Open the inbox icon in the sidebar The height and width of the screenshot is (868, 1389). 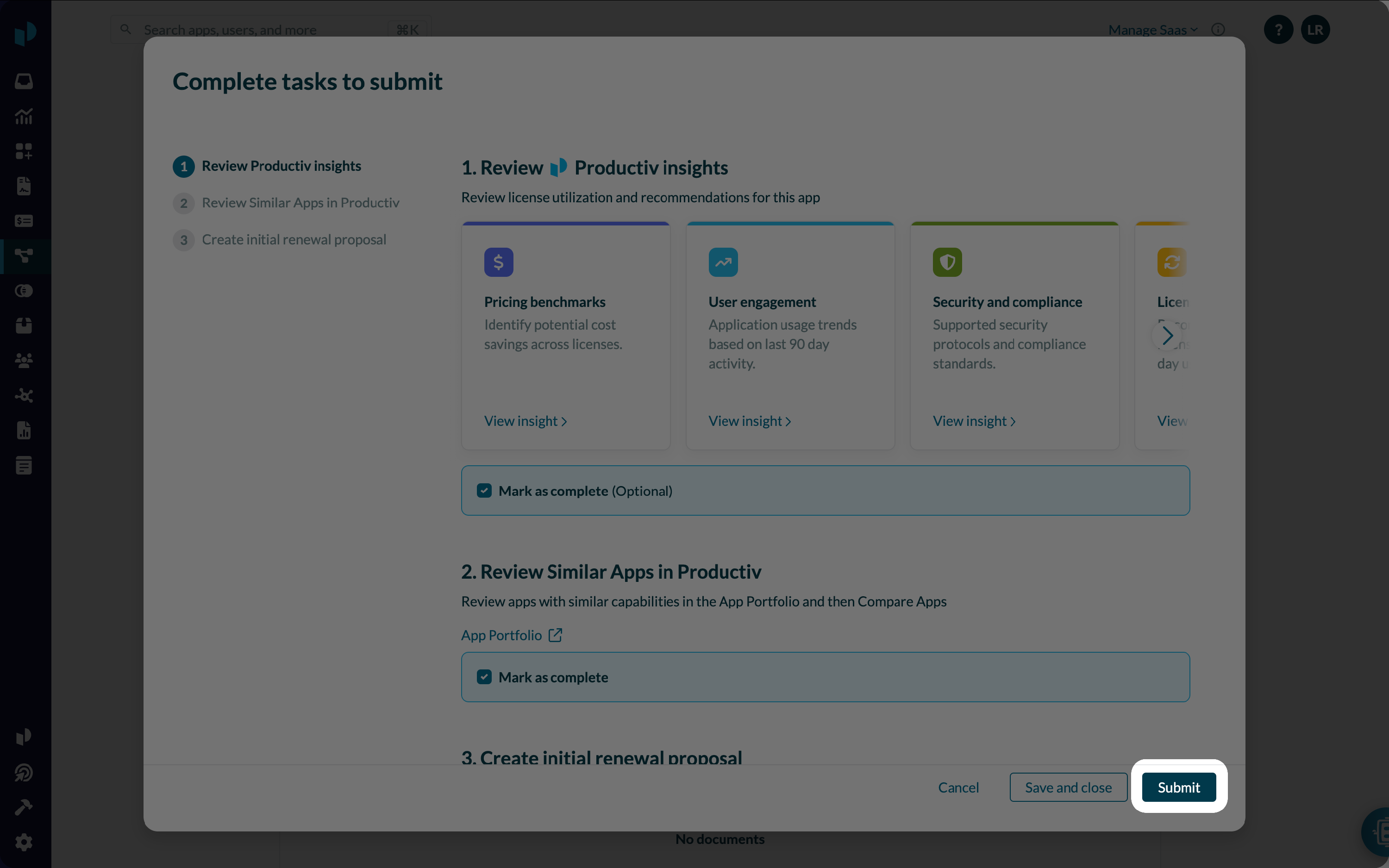24,81
